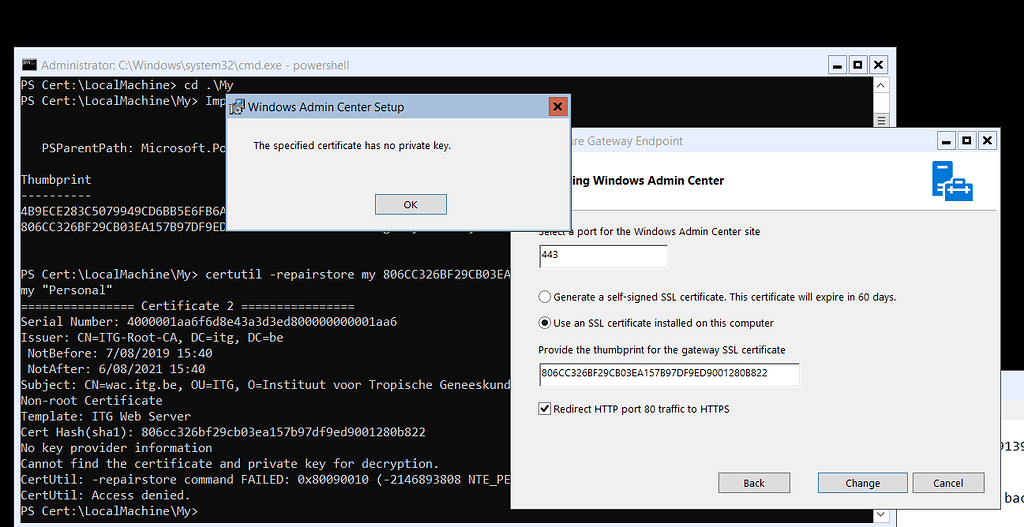
Task: Click the PowerShell vertical scrollbar thumb
Action: coord(881,120)
